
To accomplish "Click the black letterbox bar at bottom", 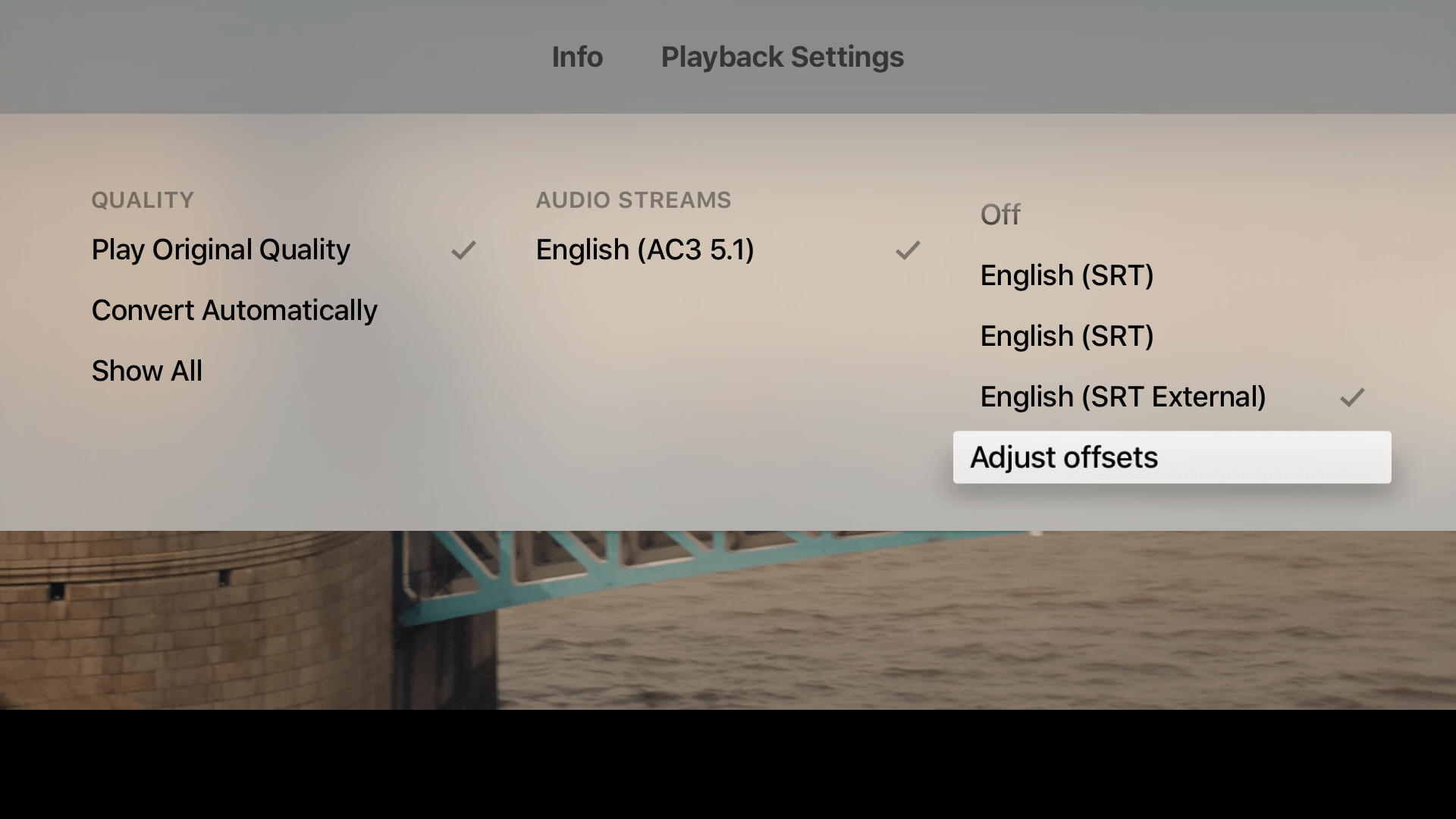I will 728,766.
